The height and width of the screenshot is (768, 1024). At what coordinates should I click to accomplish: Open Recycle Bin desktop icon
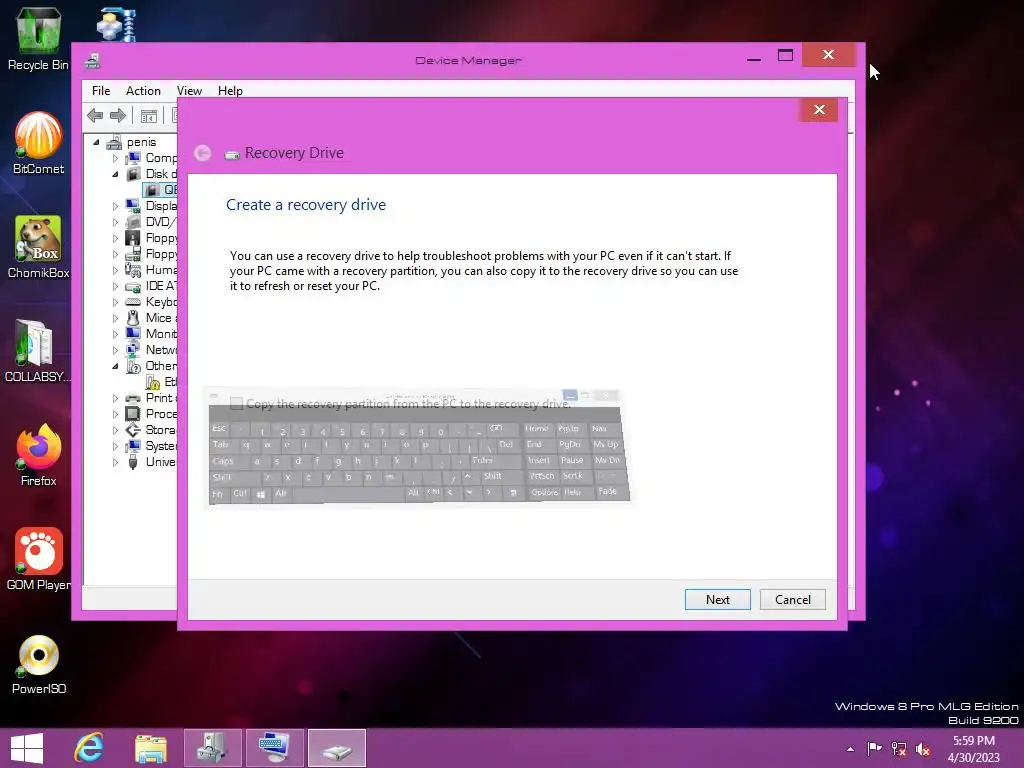point(38,38)
